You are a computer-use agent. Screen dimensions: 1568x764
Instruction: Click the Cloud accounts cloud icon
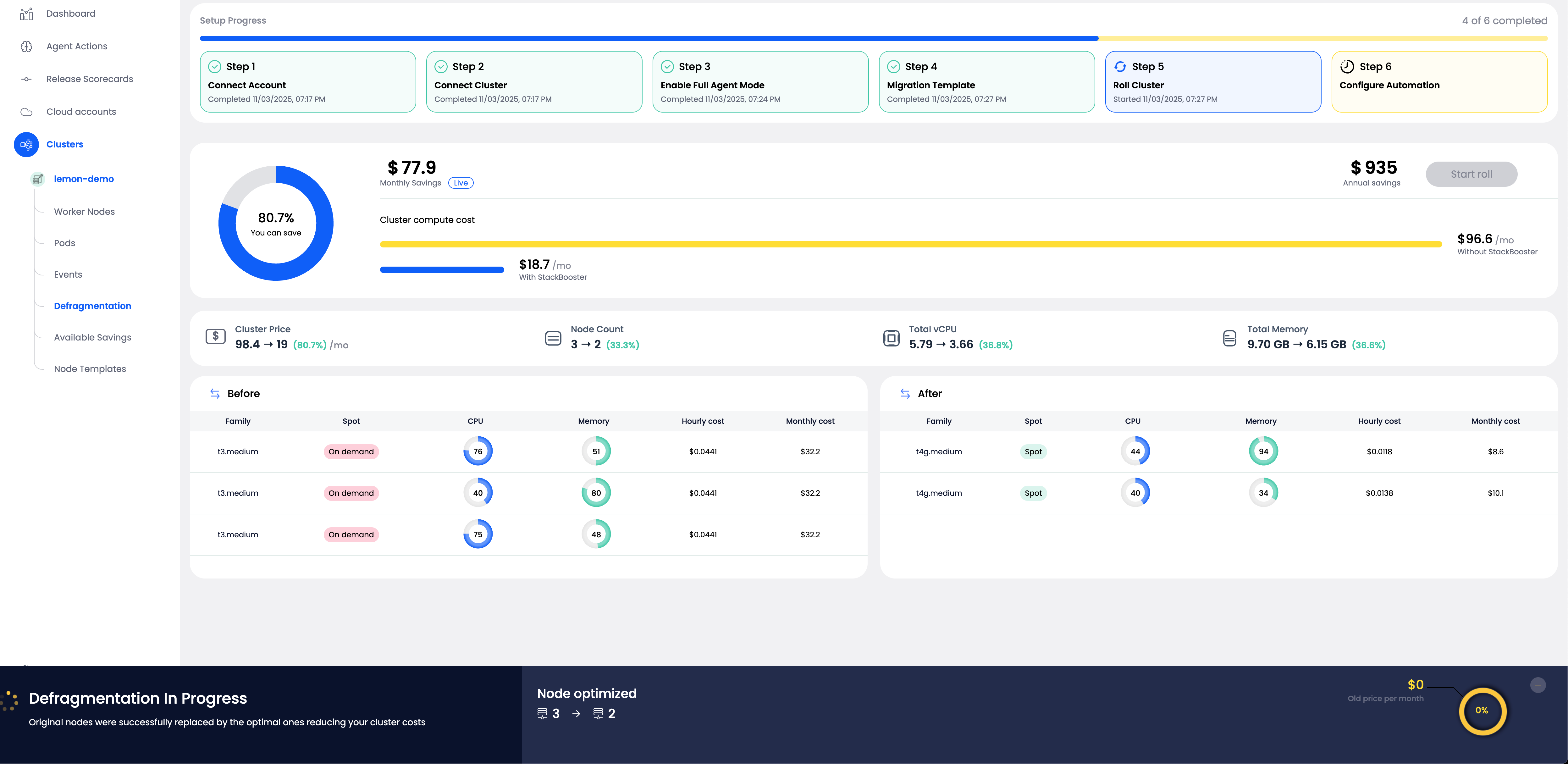[26, 112]
